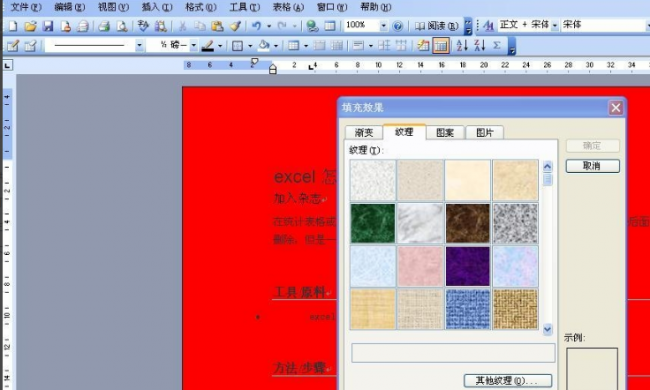Open the 帮助 menu

point(376,7)
